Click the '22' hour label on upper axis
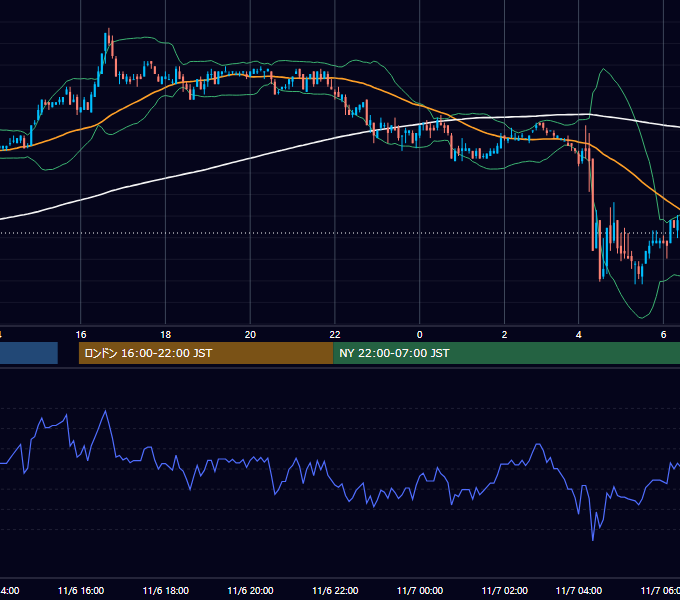Viewport: 680px width, 600px height. 335,335
